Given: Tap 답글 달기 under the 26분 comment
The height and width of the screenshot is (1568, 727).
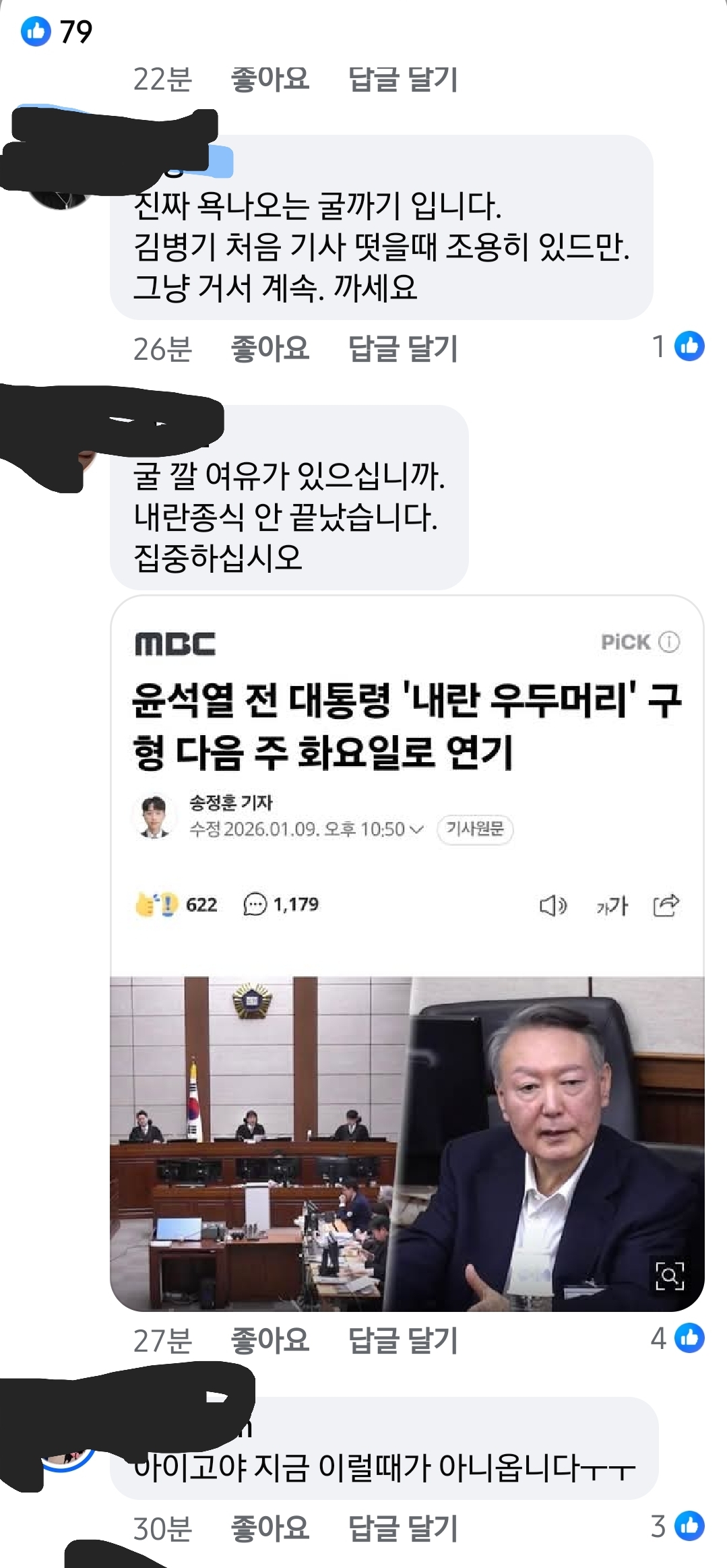Looking at the screenshot, I should tap(403, 348).
